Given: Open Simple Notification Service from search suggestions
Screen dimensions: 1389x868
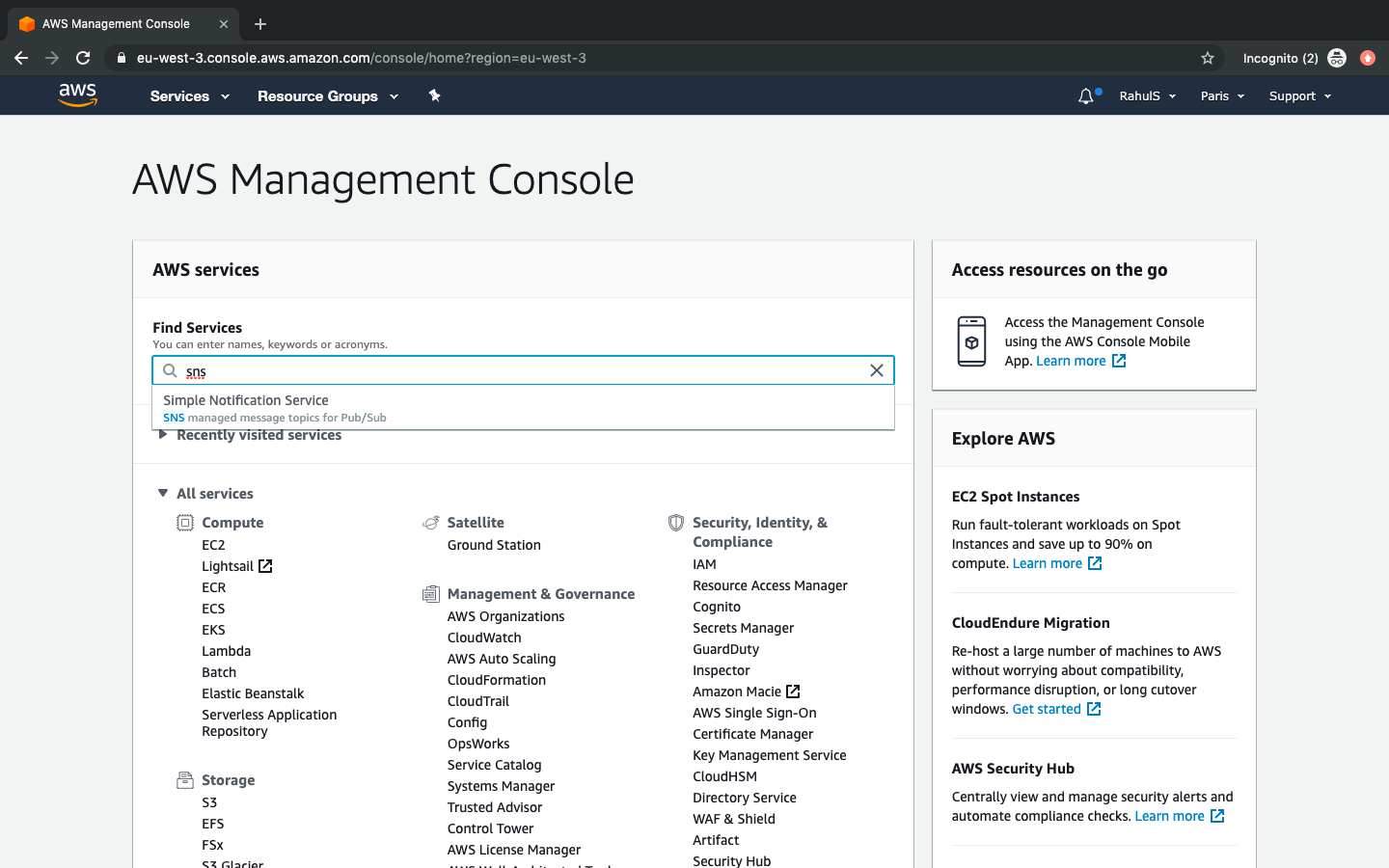Looking at the screenshot, I should point(245,399).
